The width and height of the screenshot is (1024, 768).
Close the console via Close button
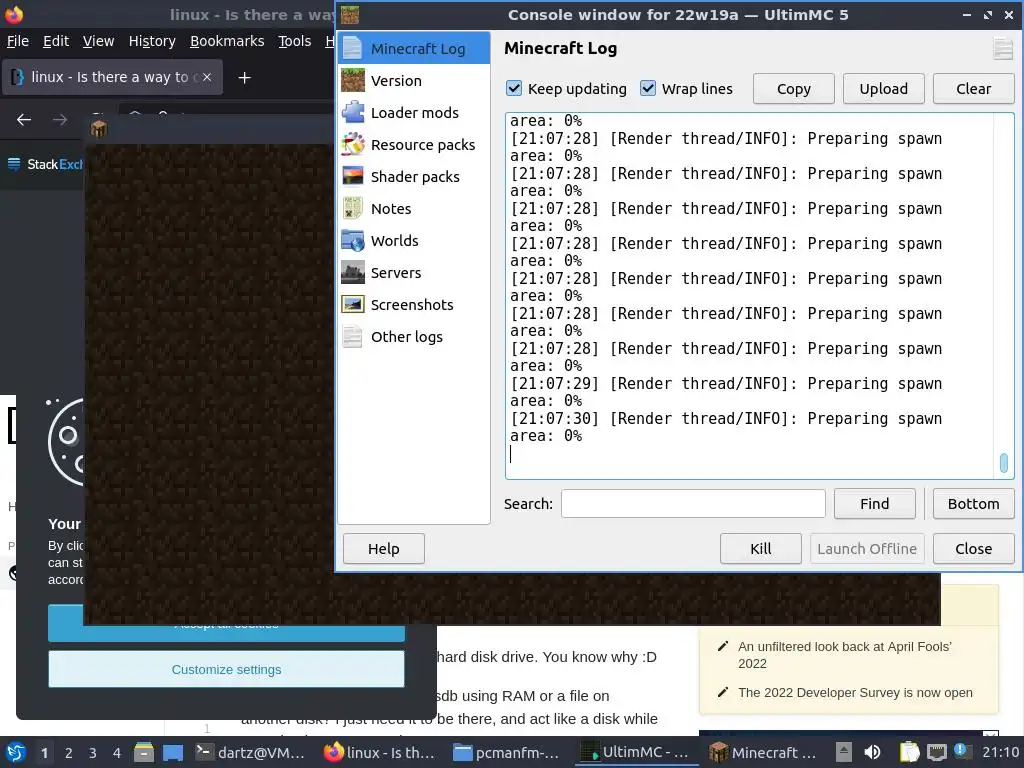(x=973, y=549)
